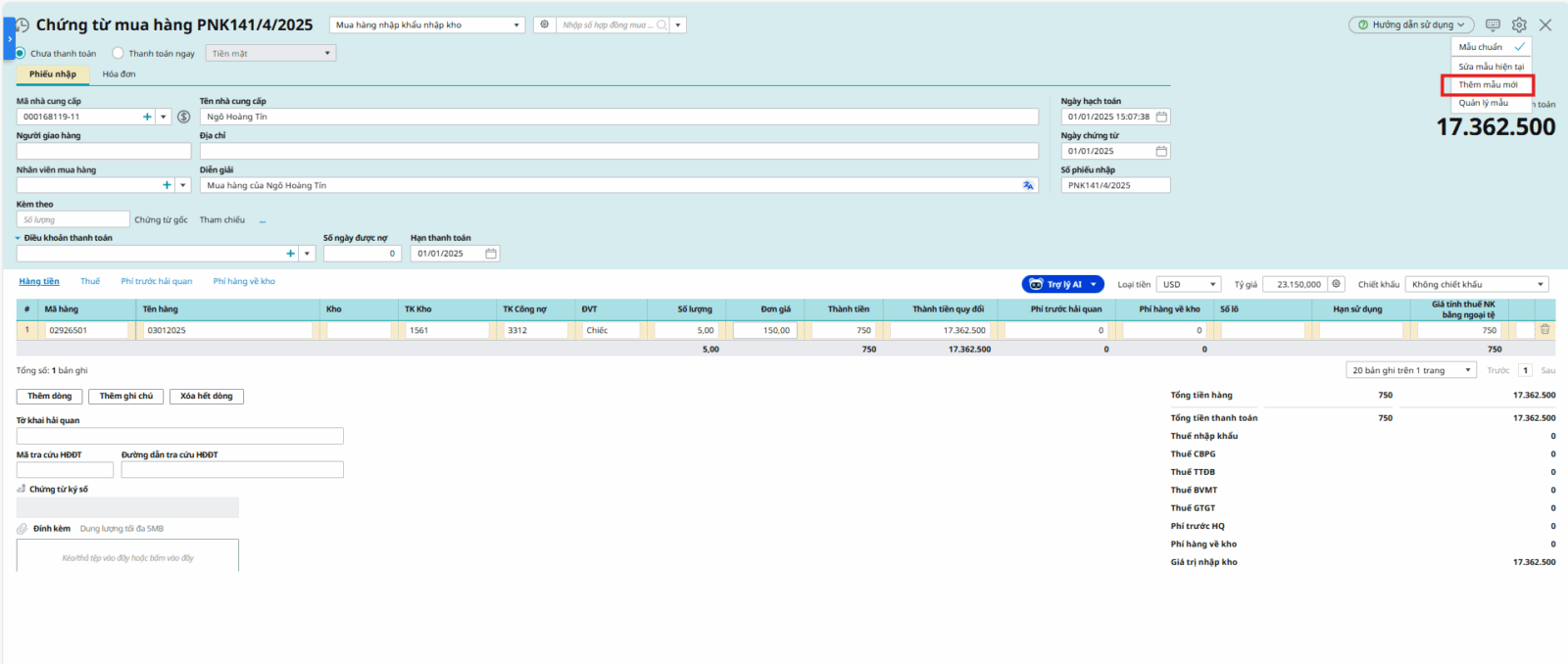Choose Thêm mẫu mới from the menu

1487,85
